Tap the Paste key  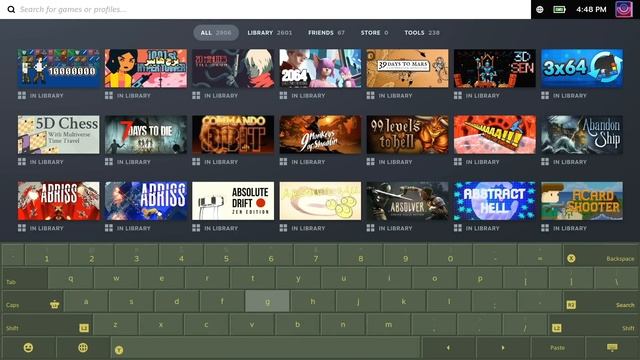(x=557, y=348)
